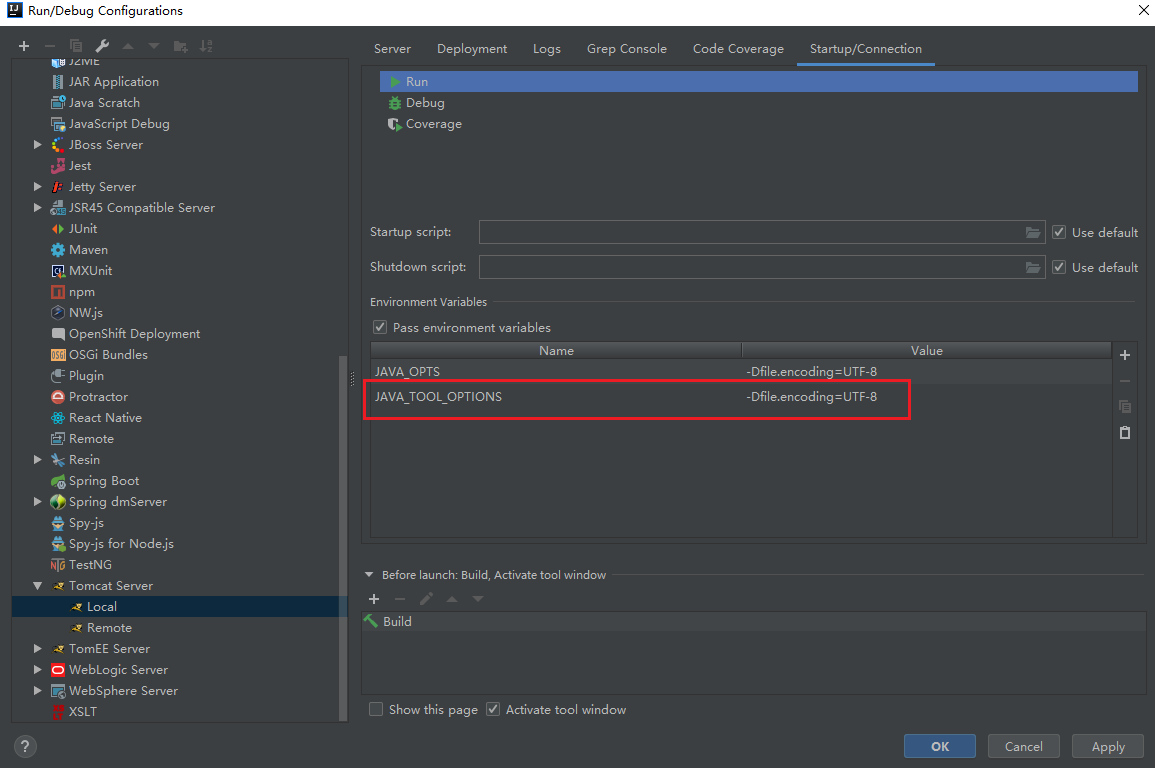Expand WebSphere Server node

click(38, 691)
